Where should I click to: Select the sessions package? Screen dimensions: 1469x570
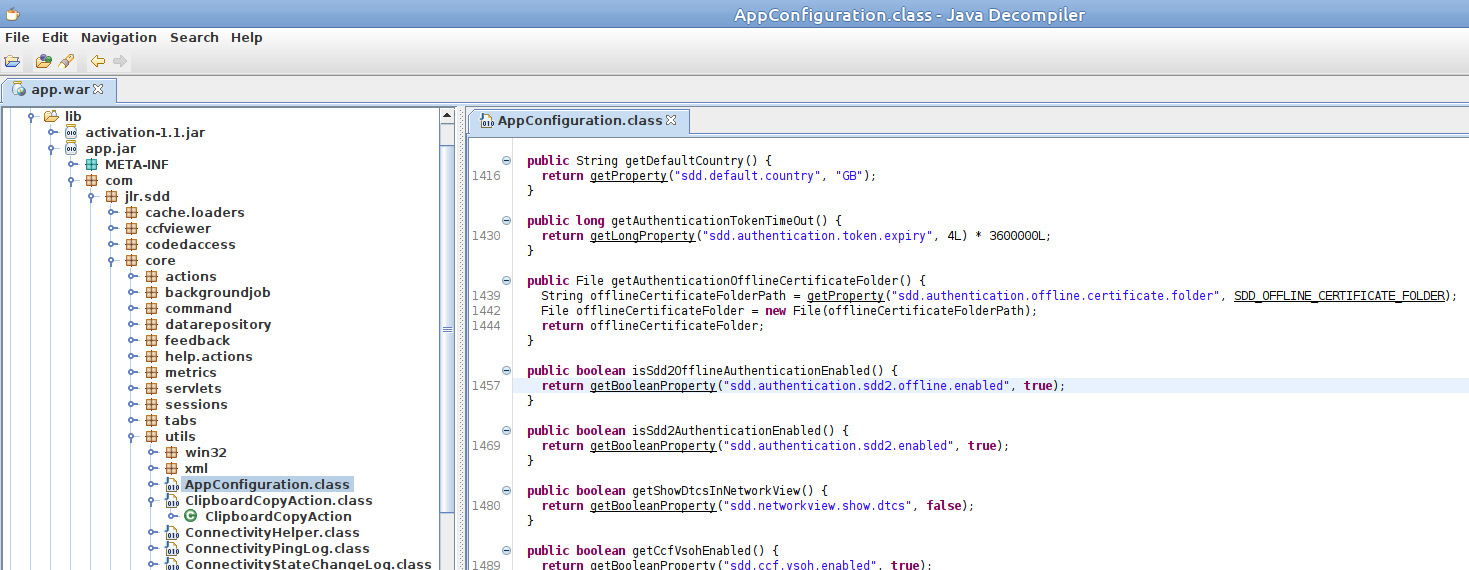196,404
